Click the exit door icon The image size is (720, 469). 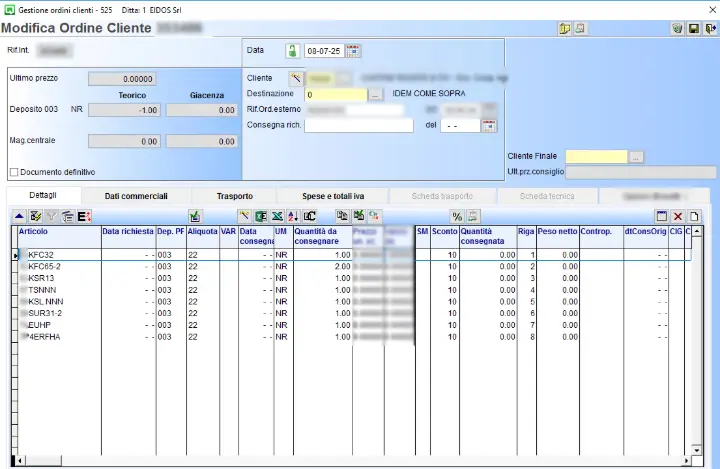pyautogui.click(x=709, y=29)
